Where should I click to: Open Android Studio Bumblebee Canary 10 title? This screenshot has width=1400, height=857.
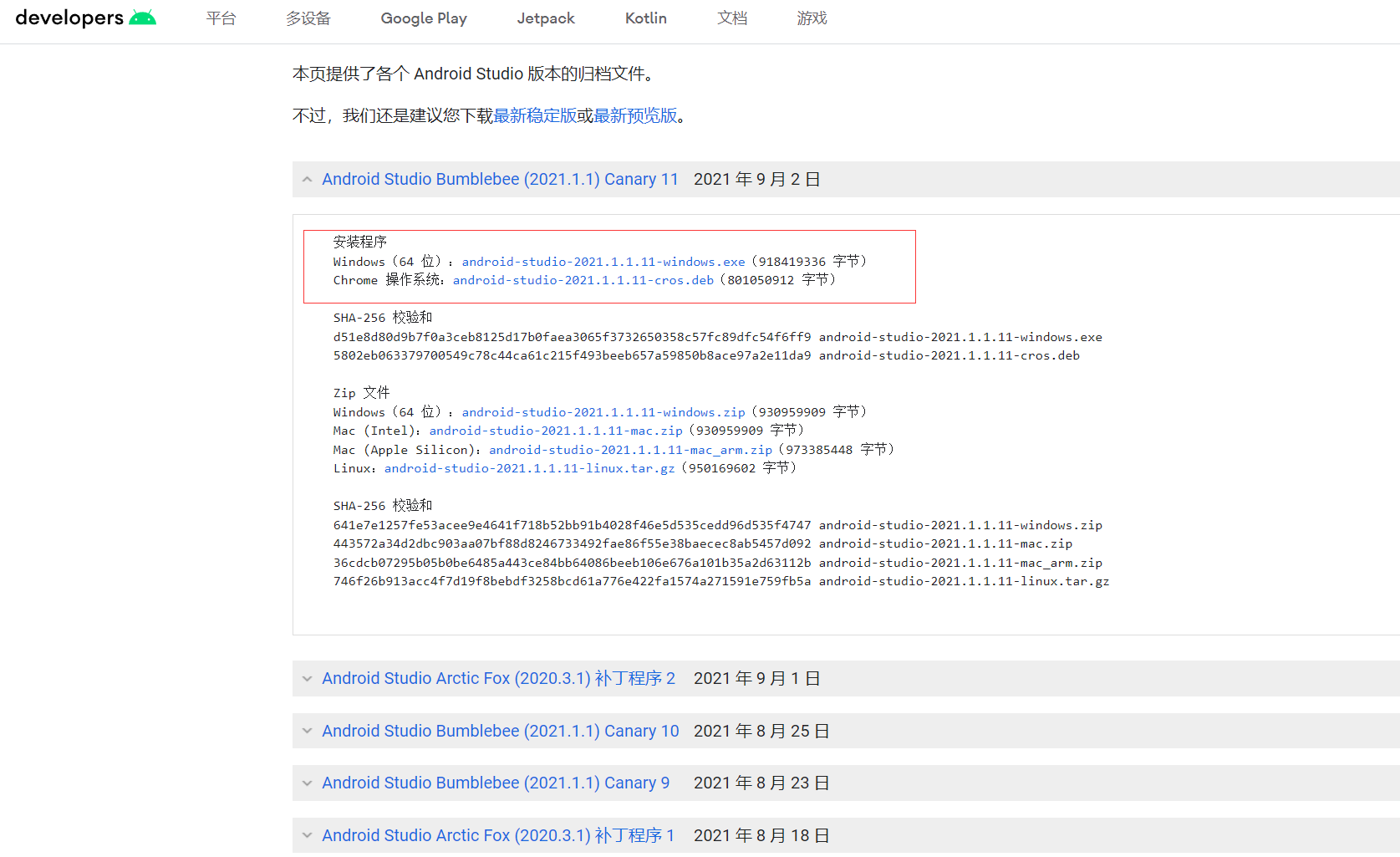click(x=501, y=732)
